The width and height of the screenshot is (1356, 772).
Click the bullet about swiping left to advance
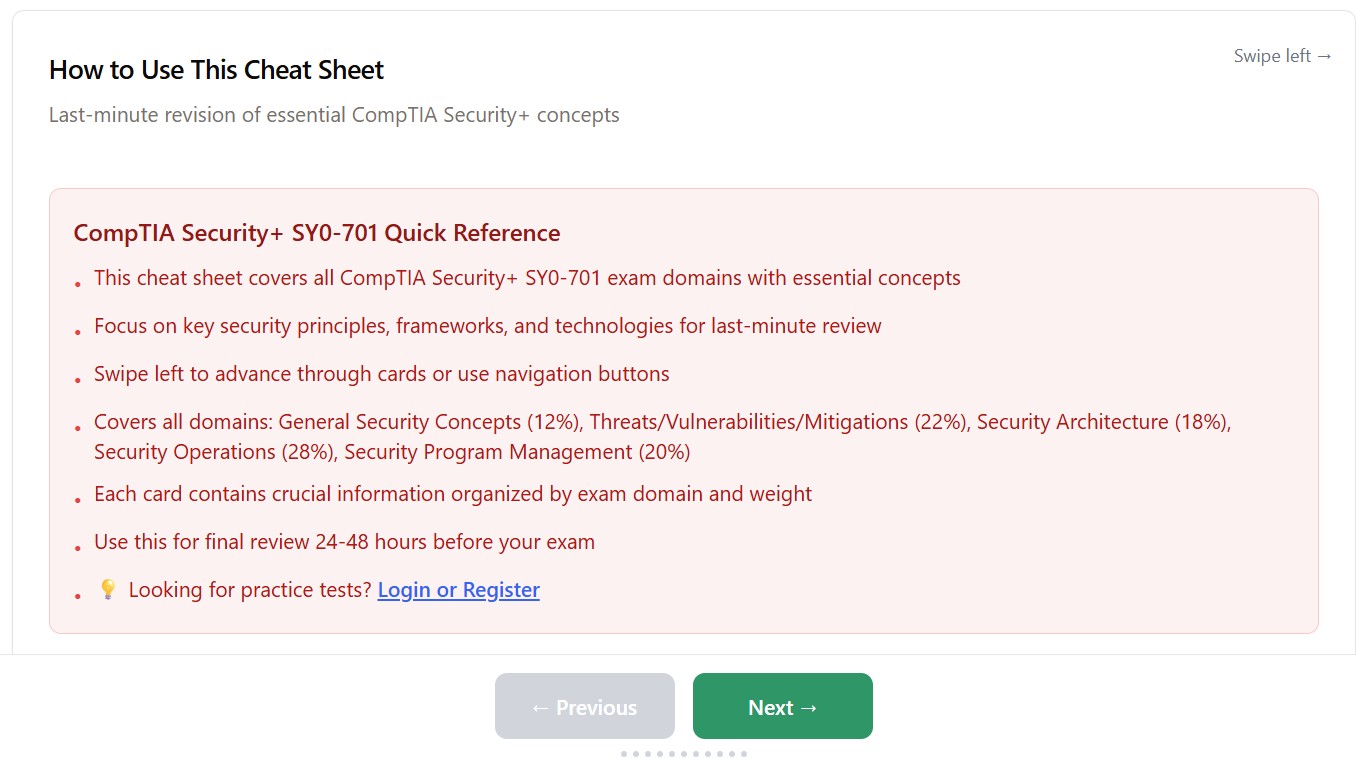point(381,374)
